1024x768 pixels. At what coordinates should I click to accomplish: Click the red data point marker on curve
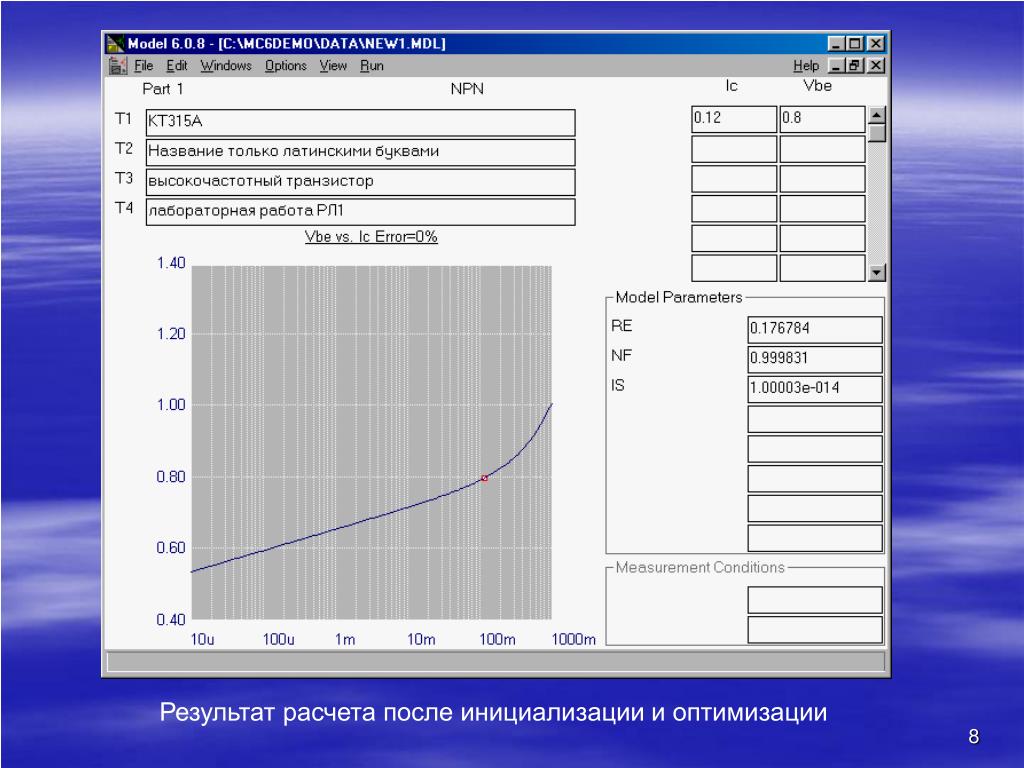(485, 478)
